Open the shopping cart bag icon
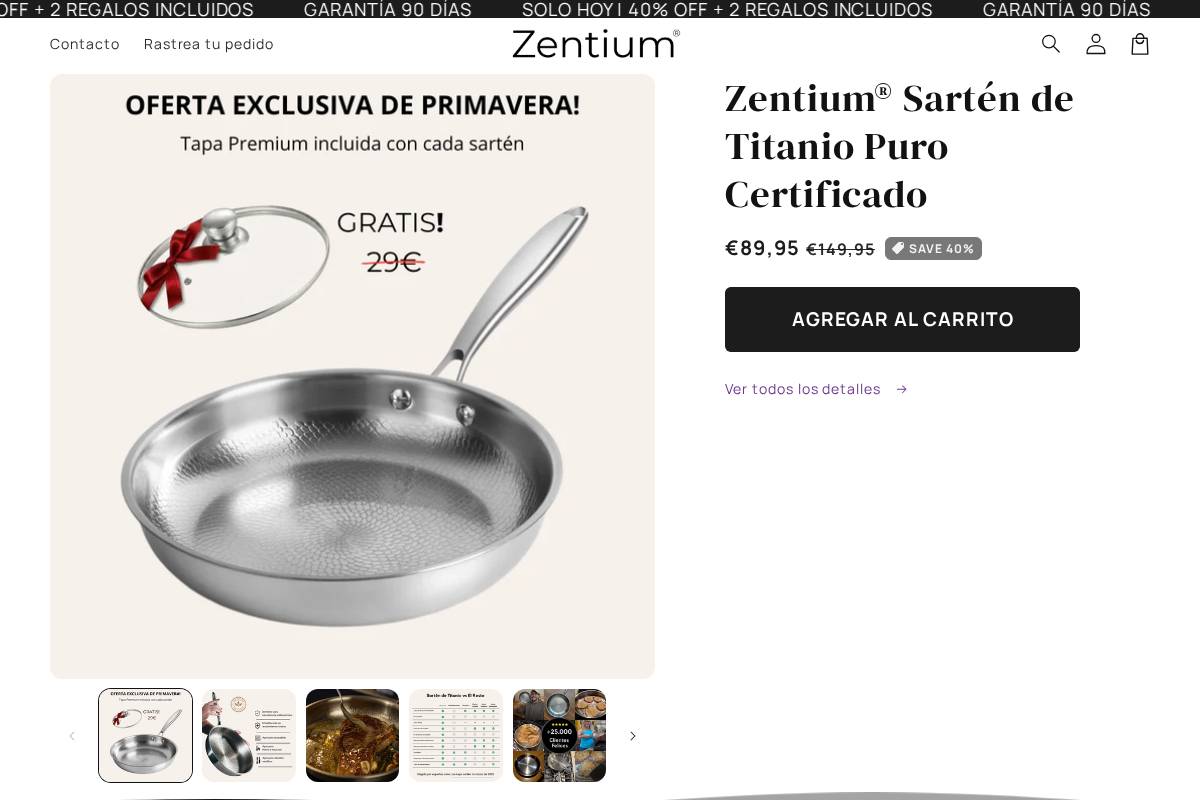 point(1140,44)
